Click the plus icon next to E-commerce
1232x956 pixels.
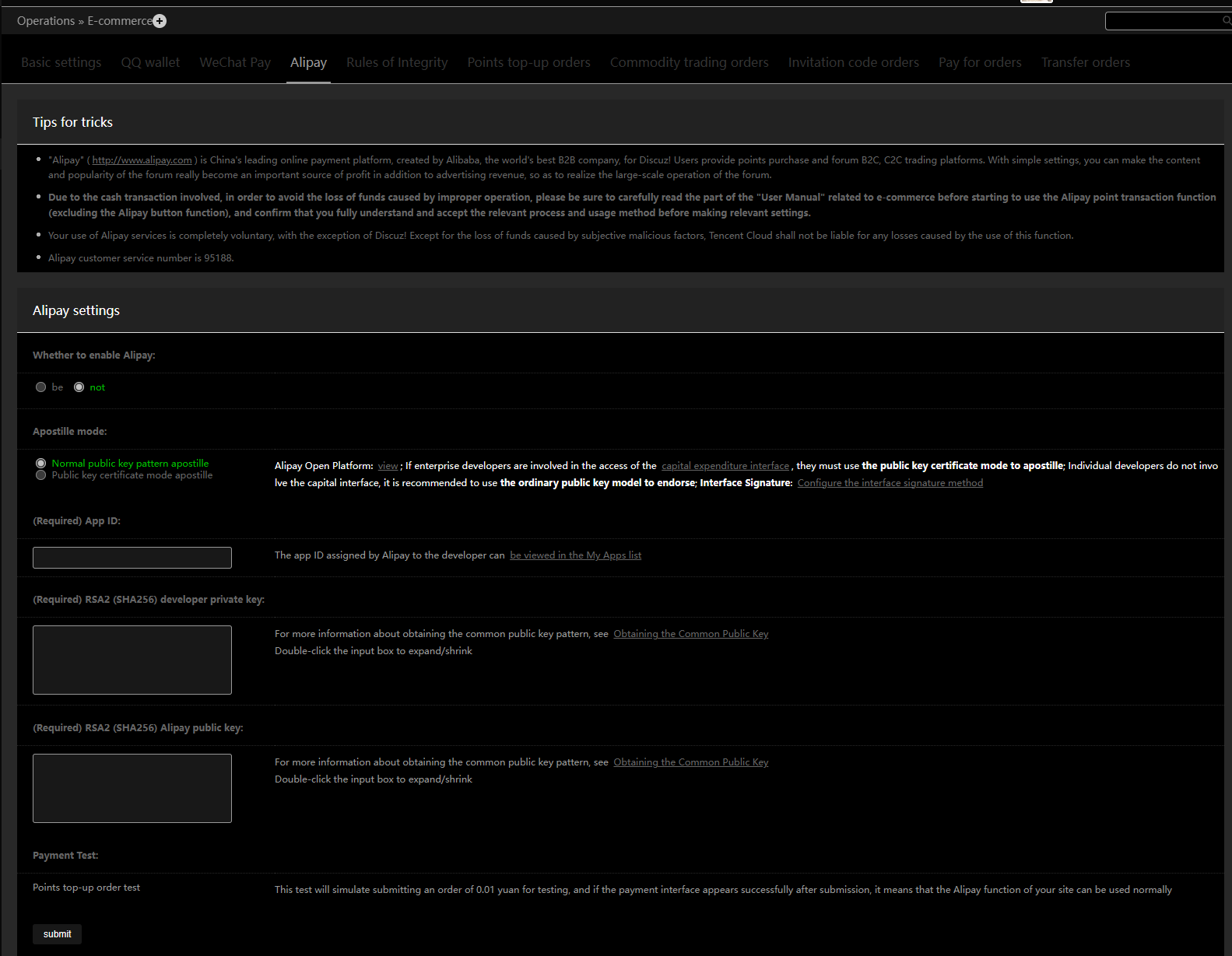click(160, 21)
